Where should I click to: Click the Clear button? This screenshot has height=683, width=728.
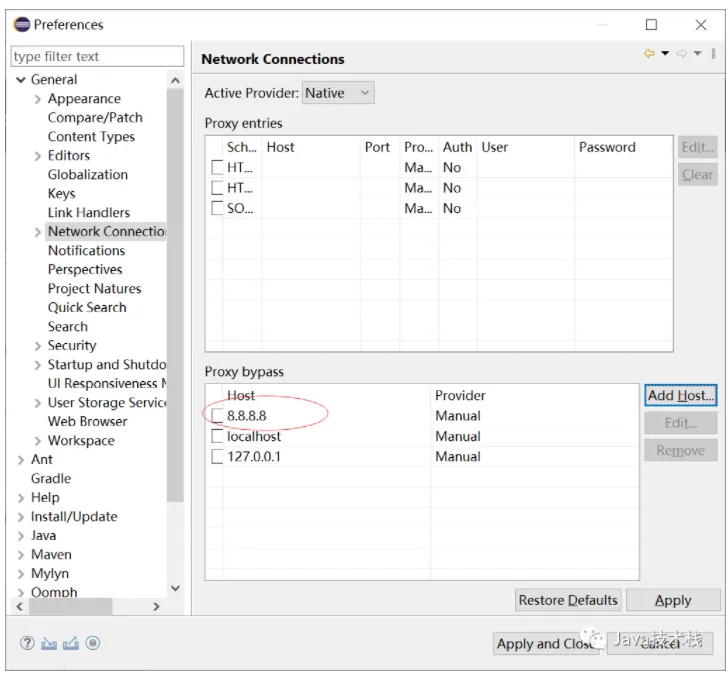tap(697, 175)
